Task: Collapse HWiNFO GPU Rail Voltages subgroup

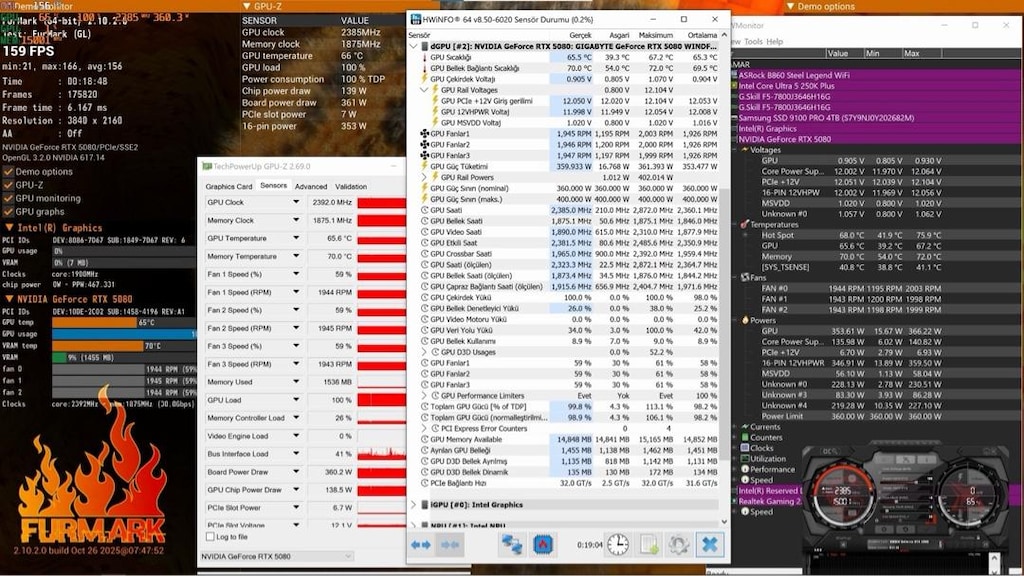Action: (x=424, y=90)
